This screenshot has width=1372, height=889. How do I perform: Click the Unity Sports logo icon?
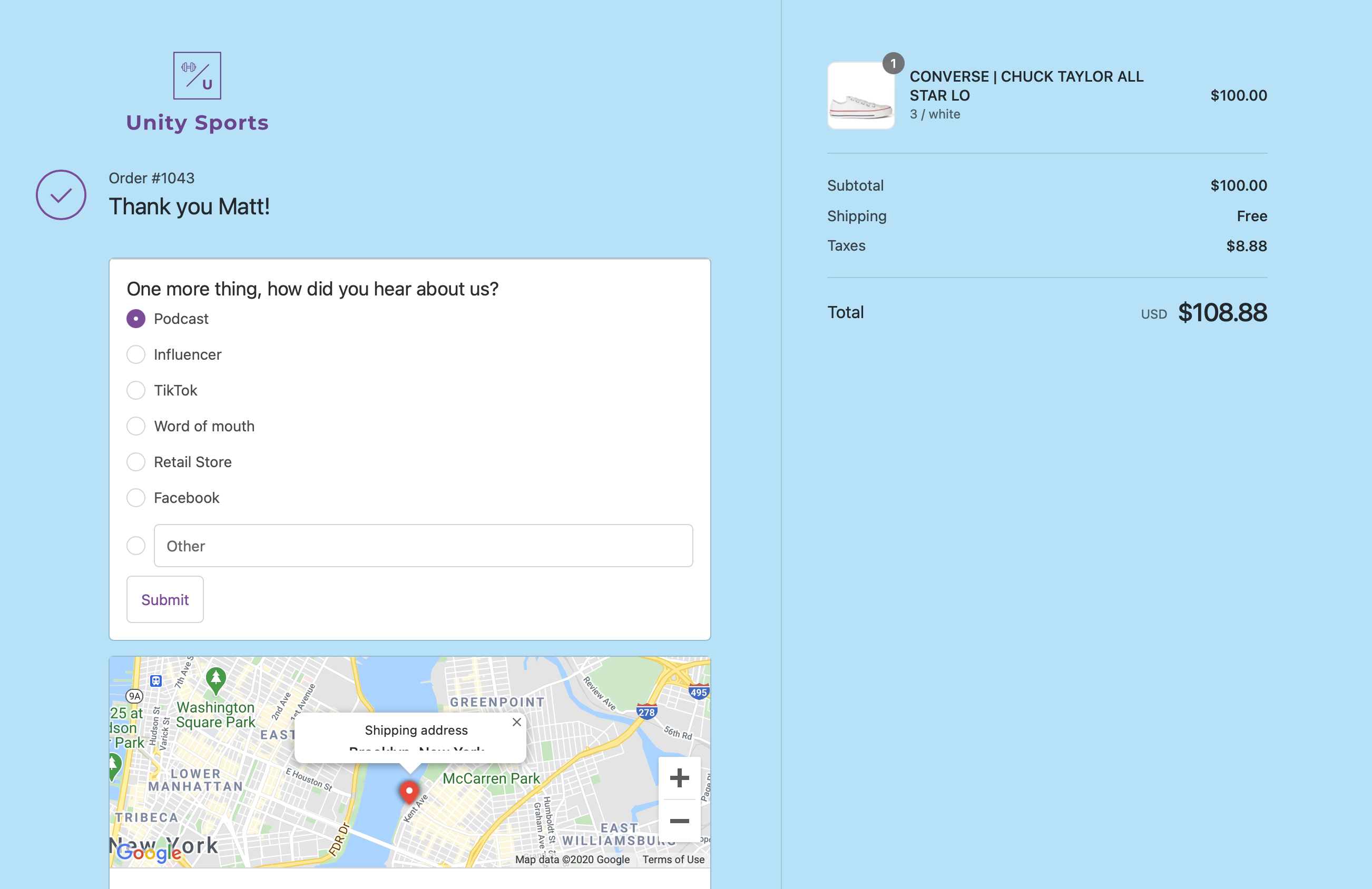pos(197,75)
